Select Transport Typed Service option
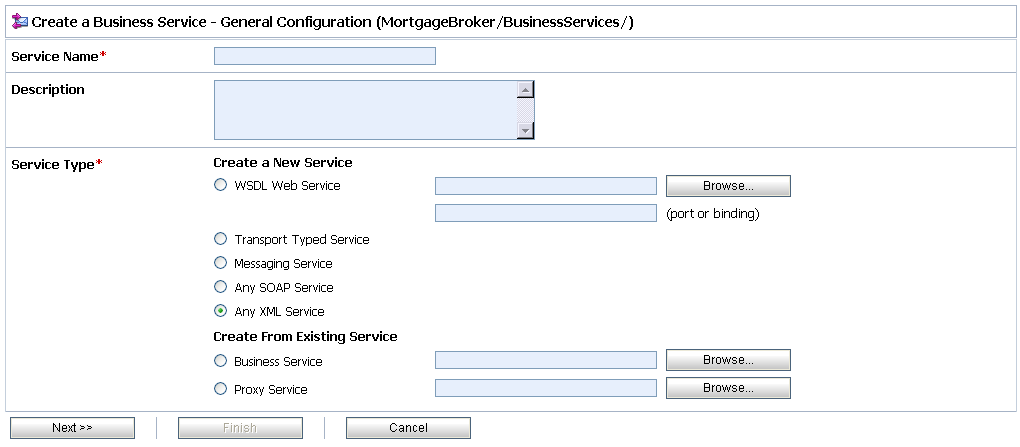1020x447 pixels. (x=221, y=239)
